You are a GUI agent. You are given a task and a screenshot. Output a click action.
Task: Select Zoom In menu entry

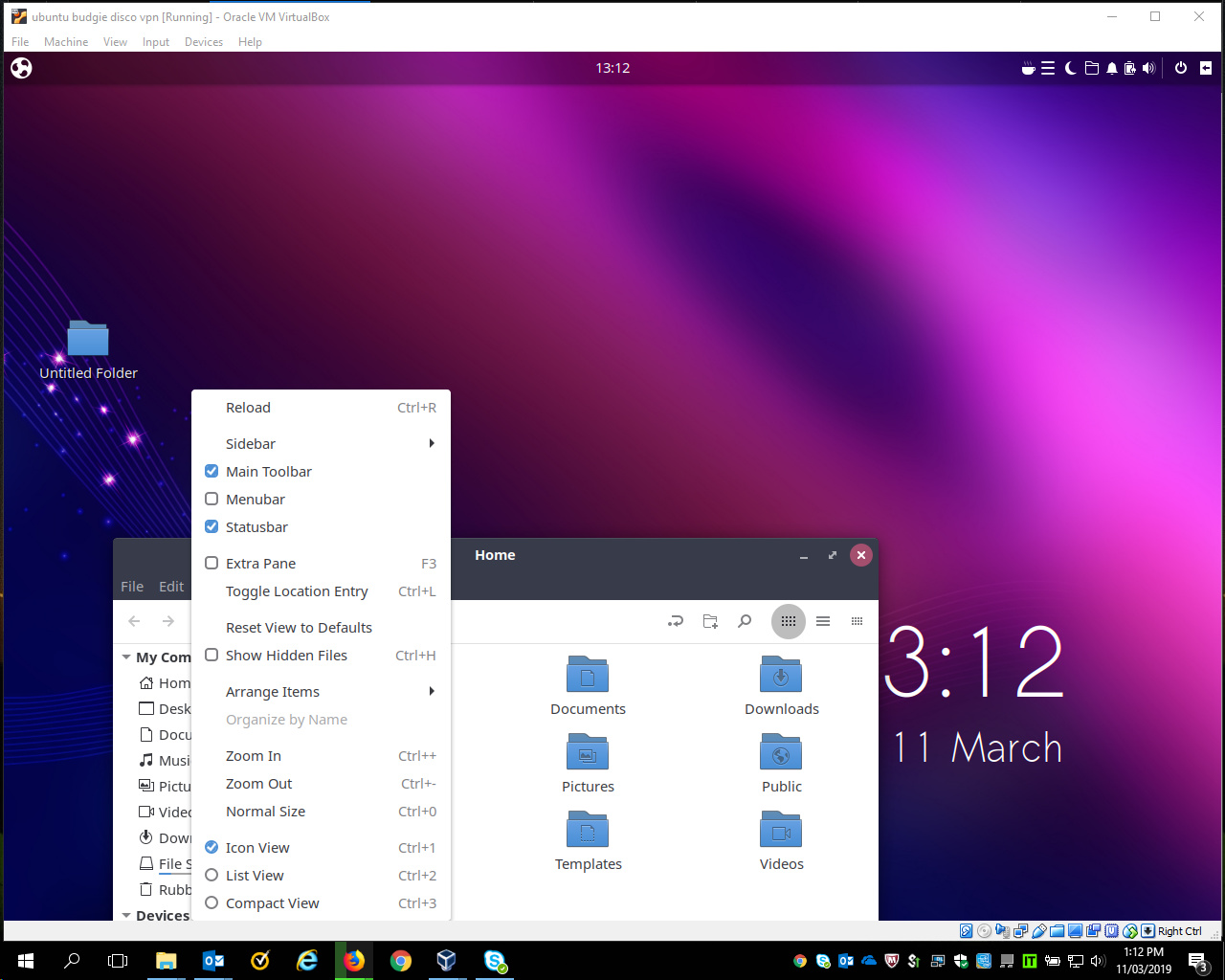click(x=254, y=756)
